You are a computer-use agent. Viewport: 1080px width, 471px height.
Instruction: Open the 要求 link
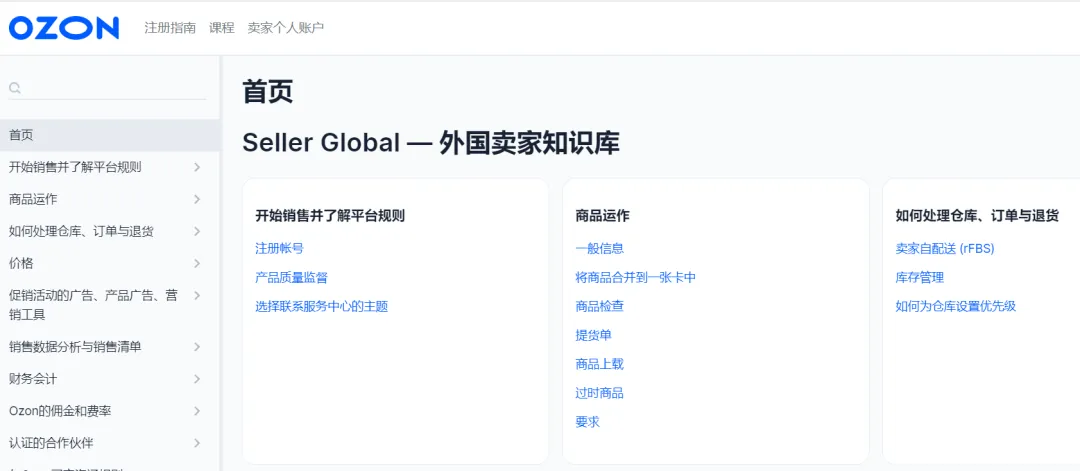click(588, 422)
